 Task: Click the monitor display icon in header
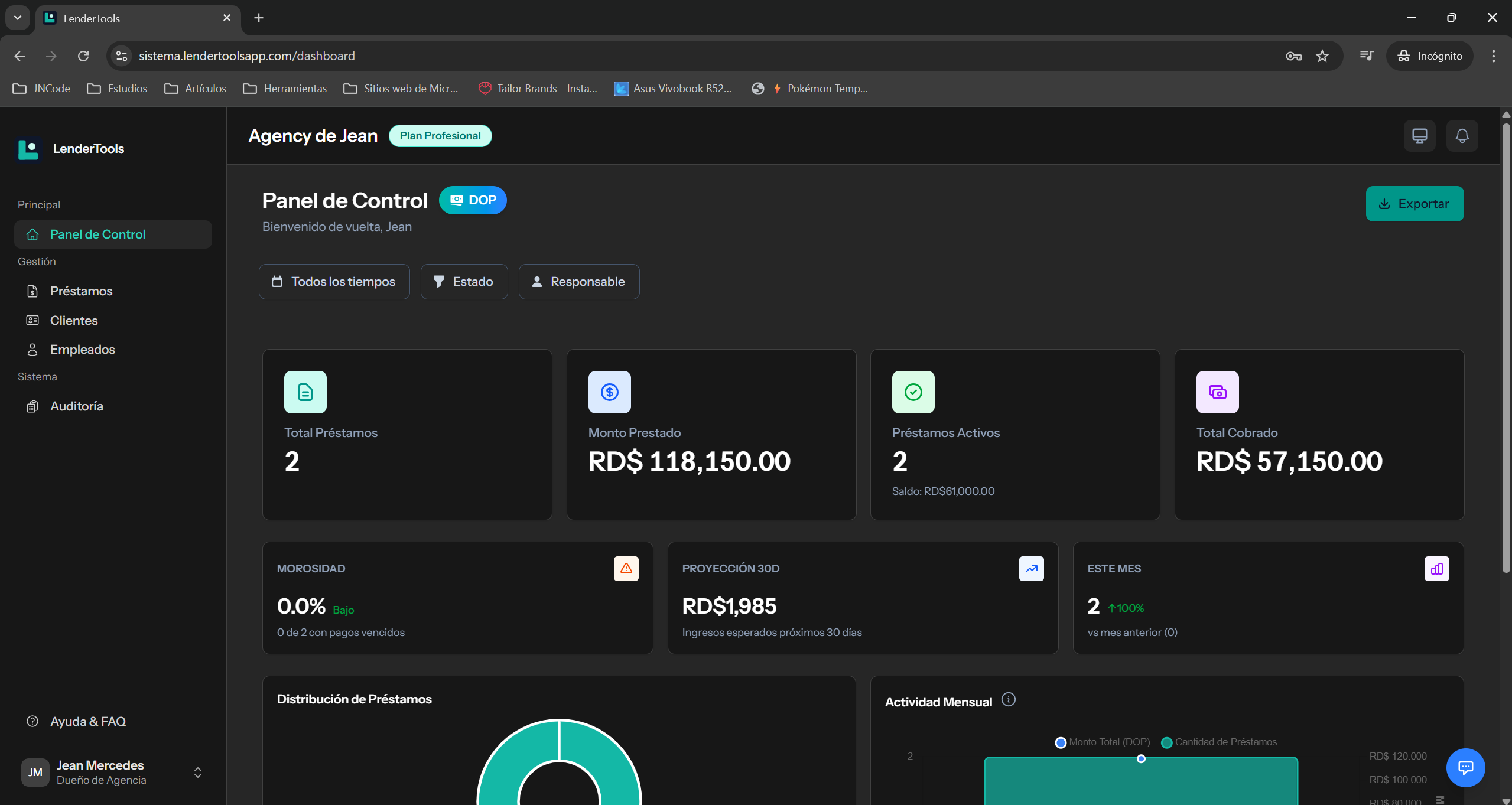pos(1419,136)
